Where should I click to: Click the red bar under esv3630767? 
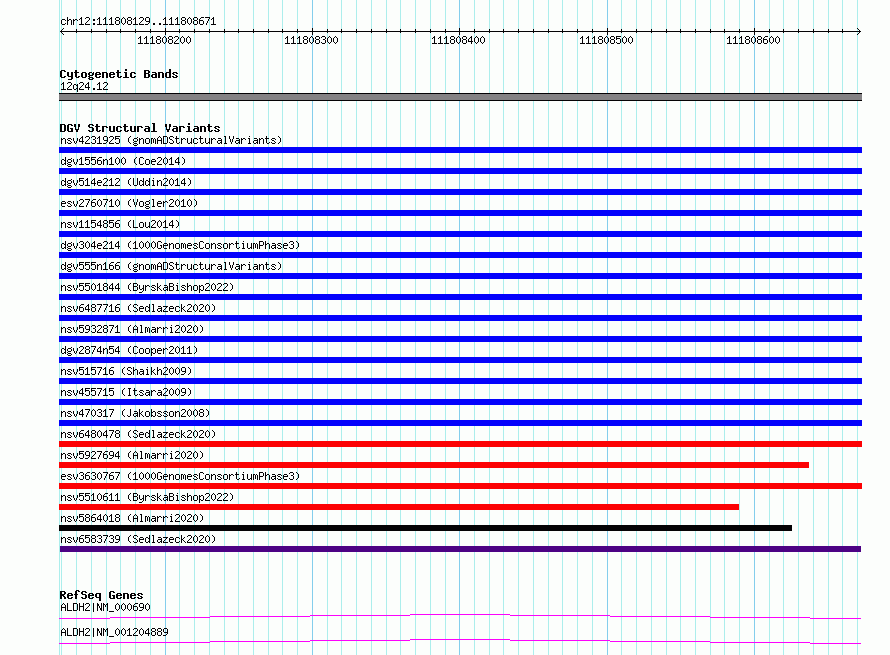click(x=460, y=486)
